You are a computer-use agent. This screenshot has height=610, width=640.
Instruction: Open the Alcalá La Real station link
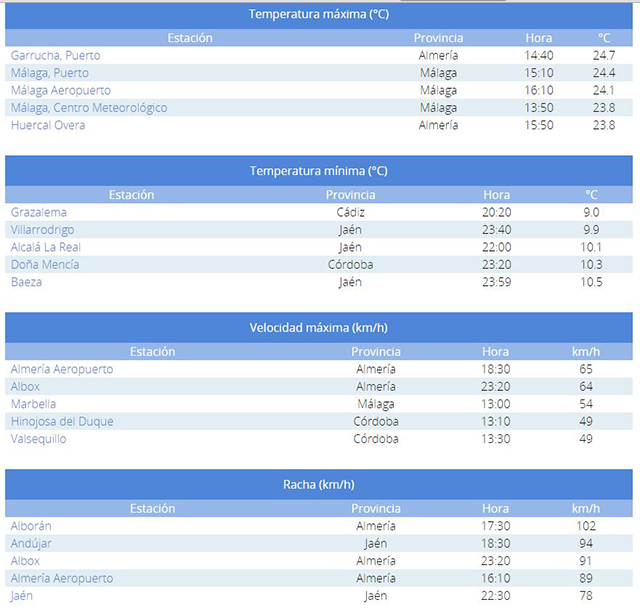point(46,247)
